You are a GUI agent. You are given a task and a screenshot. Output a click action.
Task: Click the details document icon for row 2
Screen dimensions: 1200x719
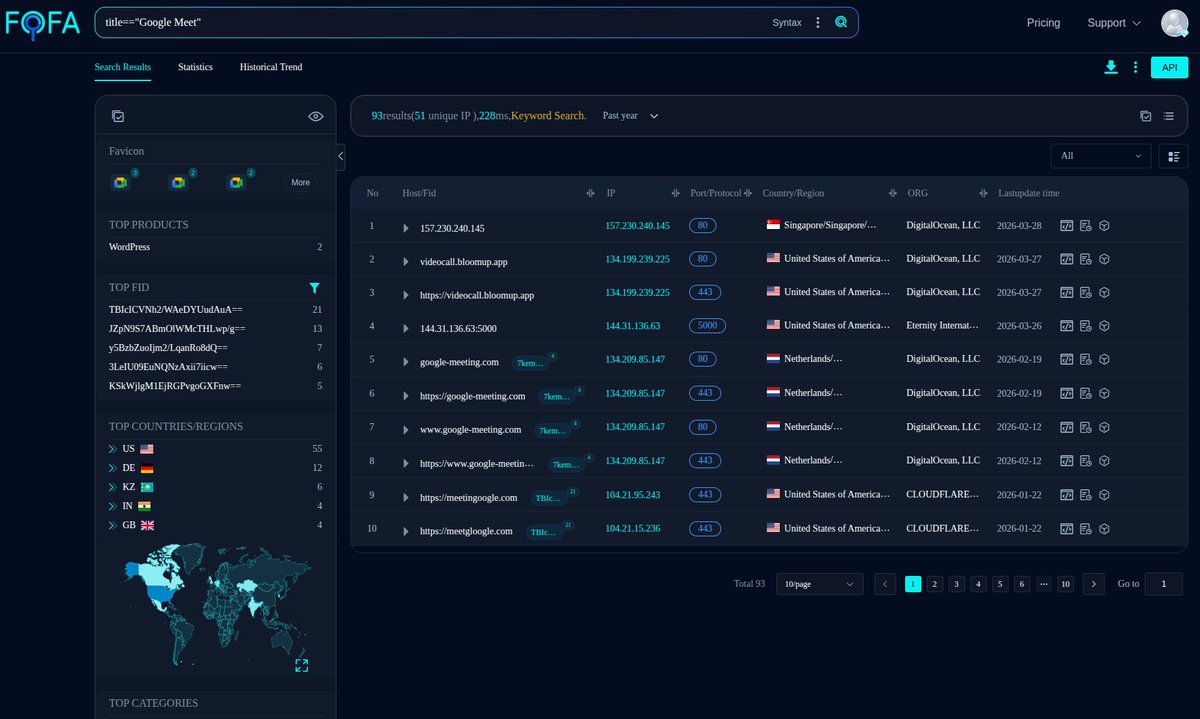[x=1085, y=259]
